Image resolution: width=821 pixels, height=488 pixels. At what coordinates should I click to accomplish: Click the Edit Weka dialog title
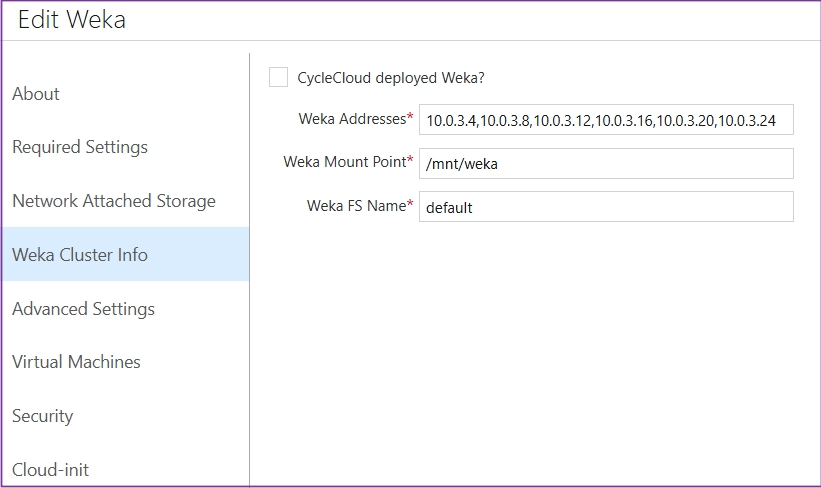pyautogui.click(x=72, y=20)
